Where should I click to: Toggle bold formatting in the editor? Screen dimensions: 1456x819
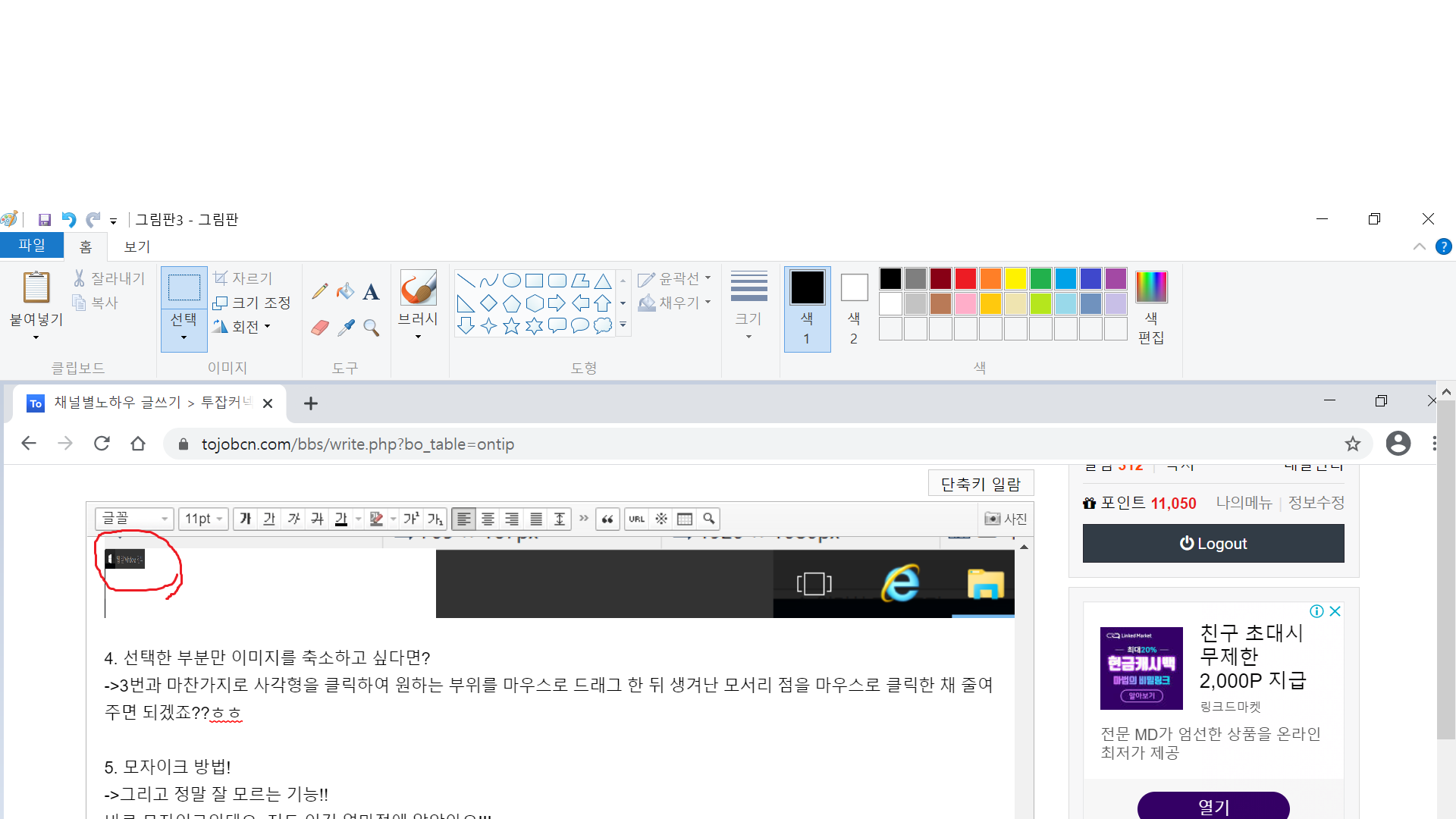(x=245, y=519)
